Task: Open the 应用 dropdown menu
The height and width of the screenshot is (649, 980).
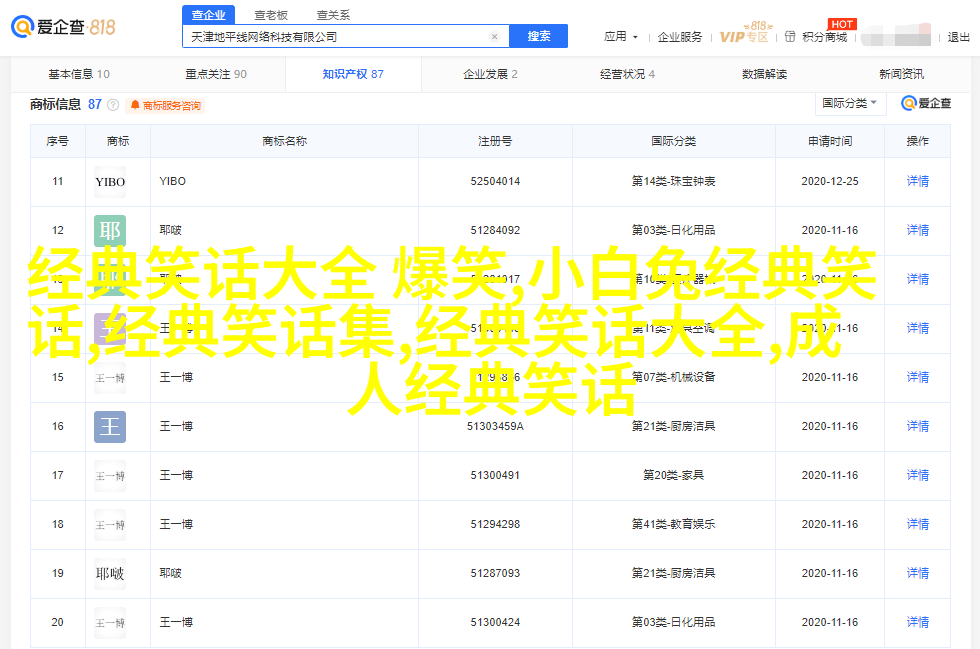Action: 620,37
